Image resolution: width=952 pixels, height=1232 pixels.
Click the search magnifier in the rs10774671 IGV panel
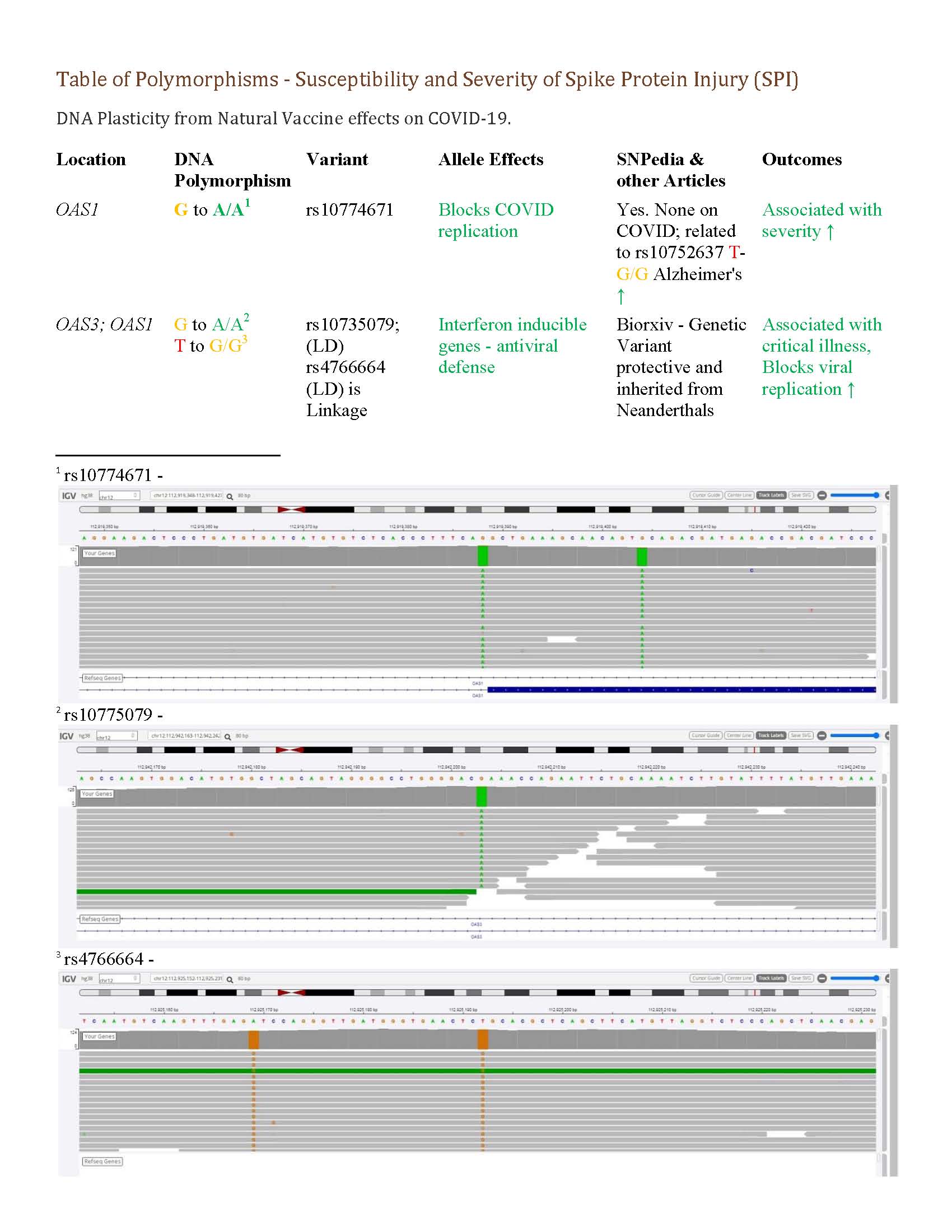click(230, 496)
